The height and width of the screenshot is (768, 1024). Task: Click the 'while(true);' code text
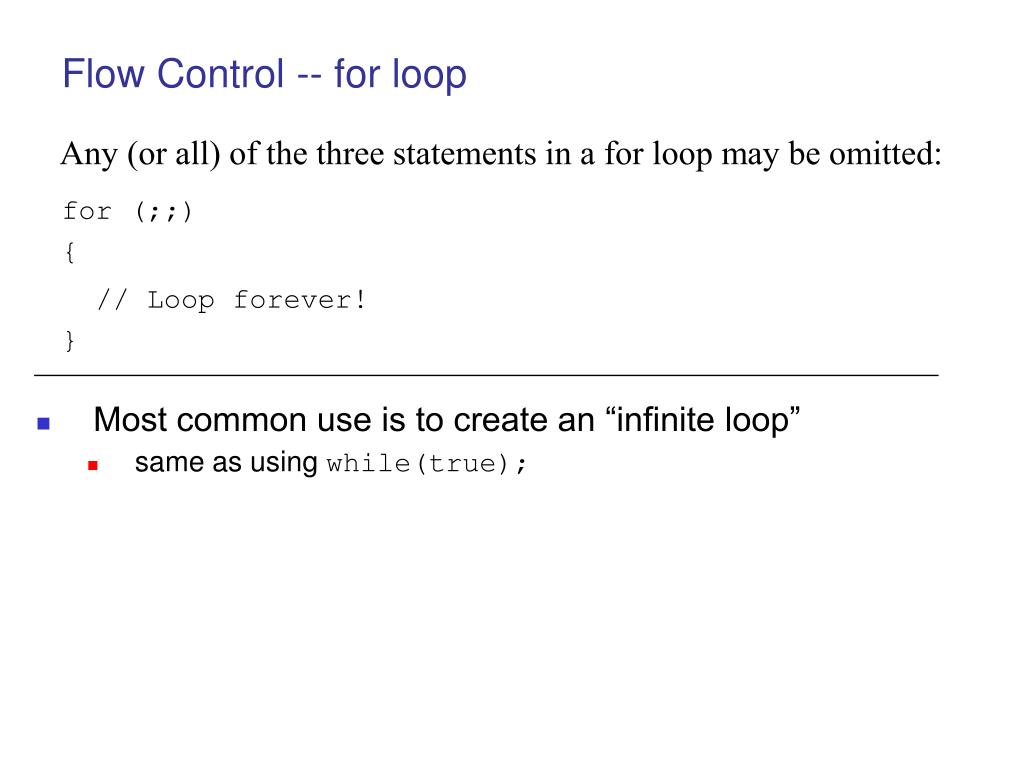pos(426,464)
